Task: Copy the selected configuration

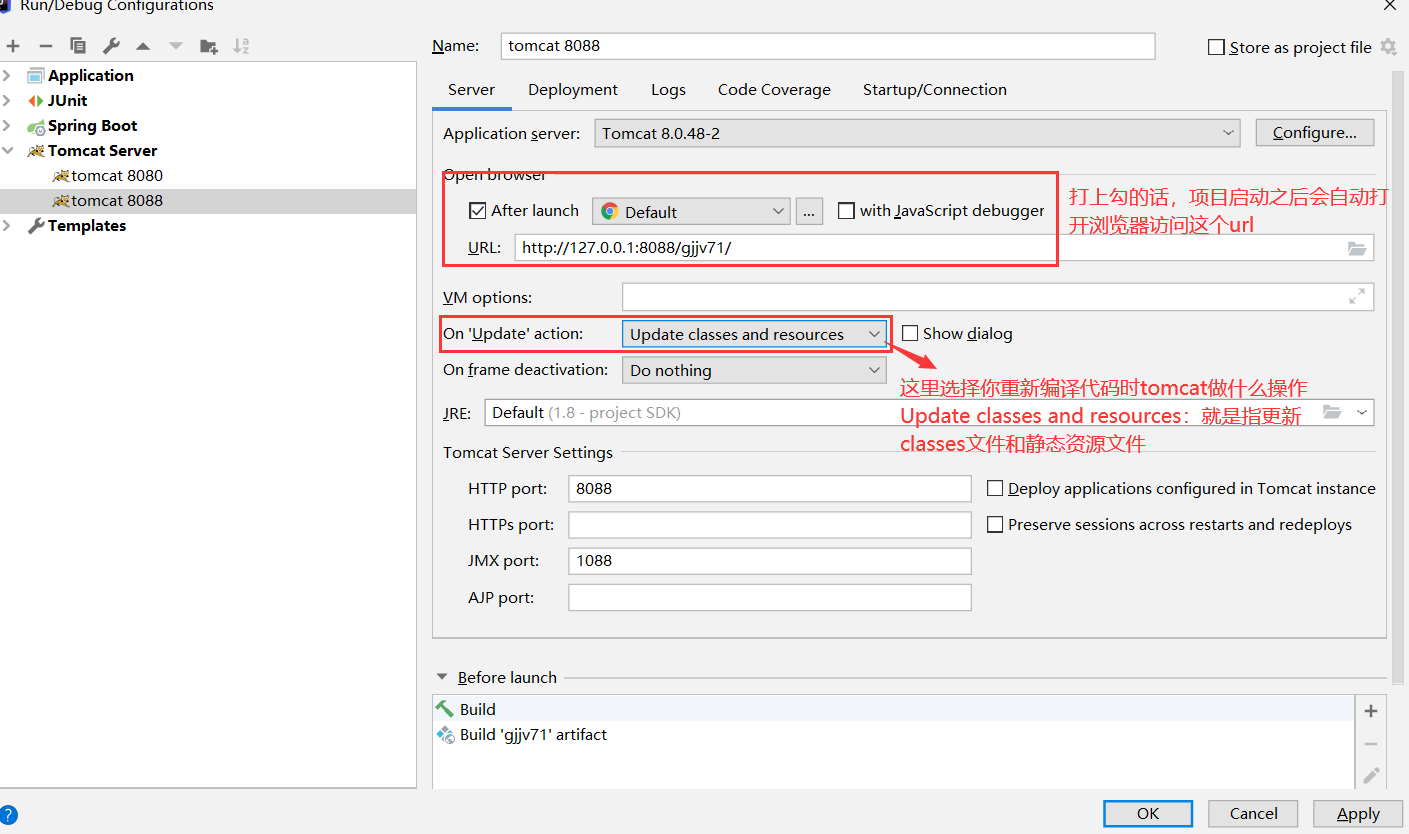Action: 78,46
